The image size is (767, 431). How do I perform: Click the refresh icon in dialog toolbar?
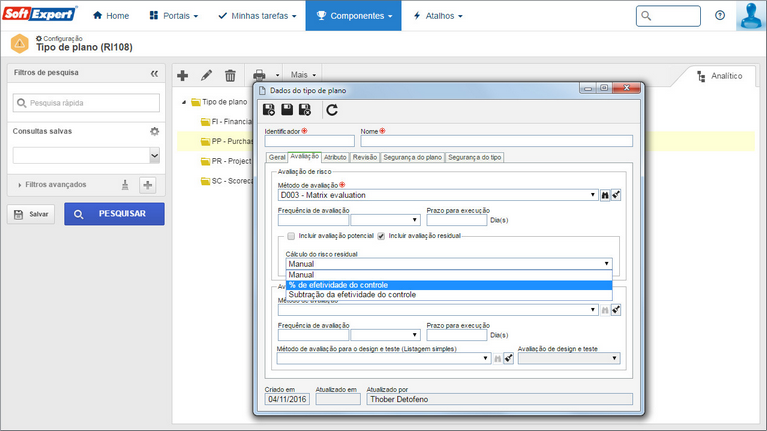[x=332, y=110]
